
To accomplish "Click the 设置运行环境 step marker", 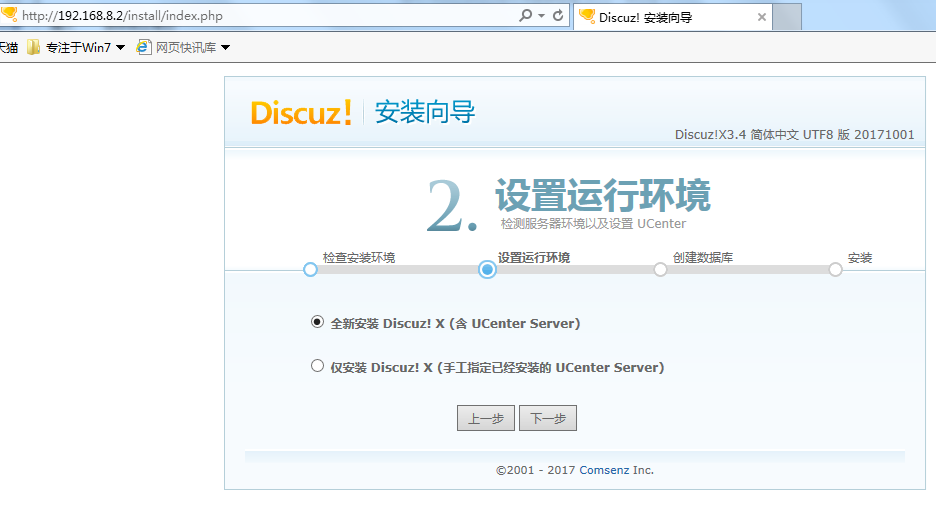I will tap(487, 269).
